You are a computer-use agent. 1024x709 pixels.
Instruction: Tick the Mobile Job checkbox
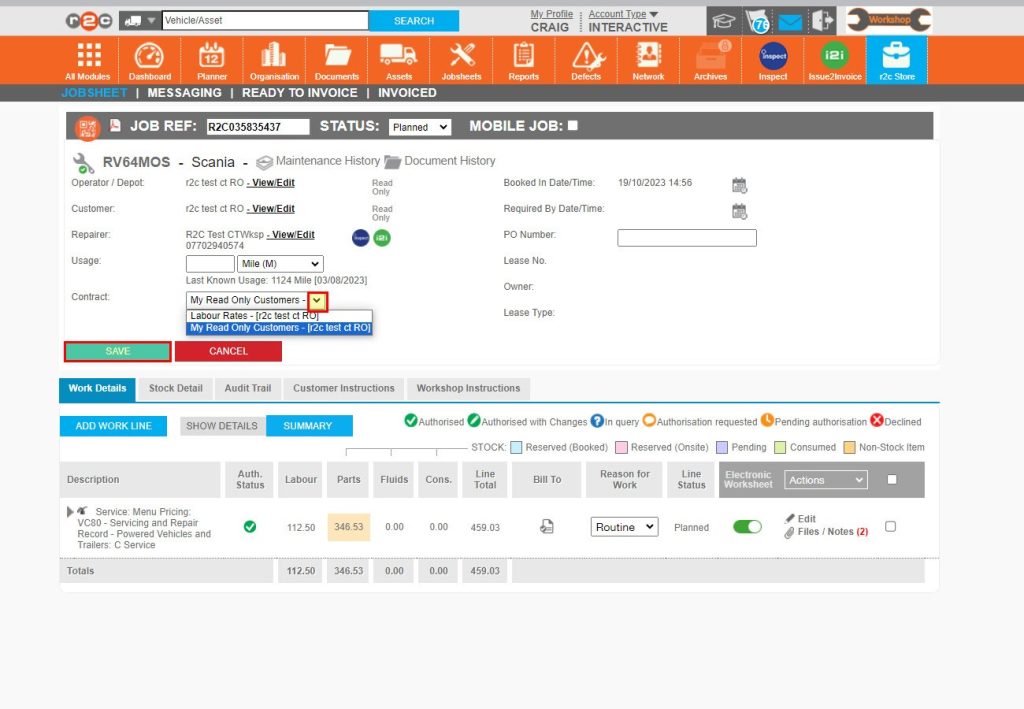573,125
